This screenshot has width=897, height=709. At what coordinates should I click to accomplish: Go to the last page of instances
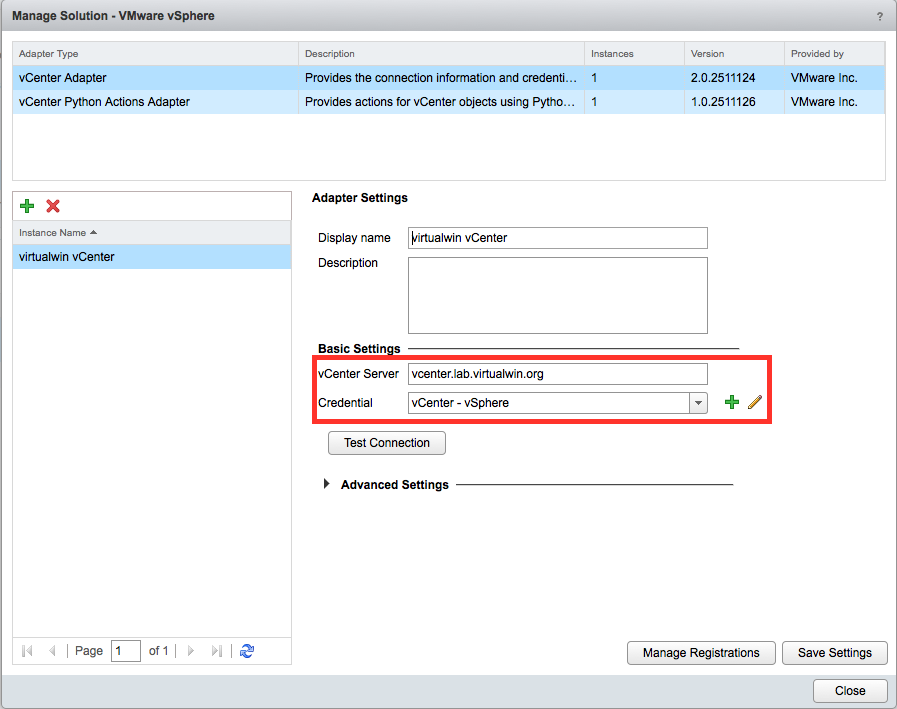coord(216,651)
